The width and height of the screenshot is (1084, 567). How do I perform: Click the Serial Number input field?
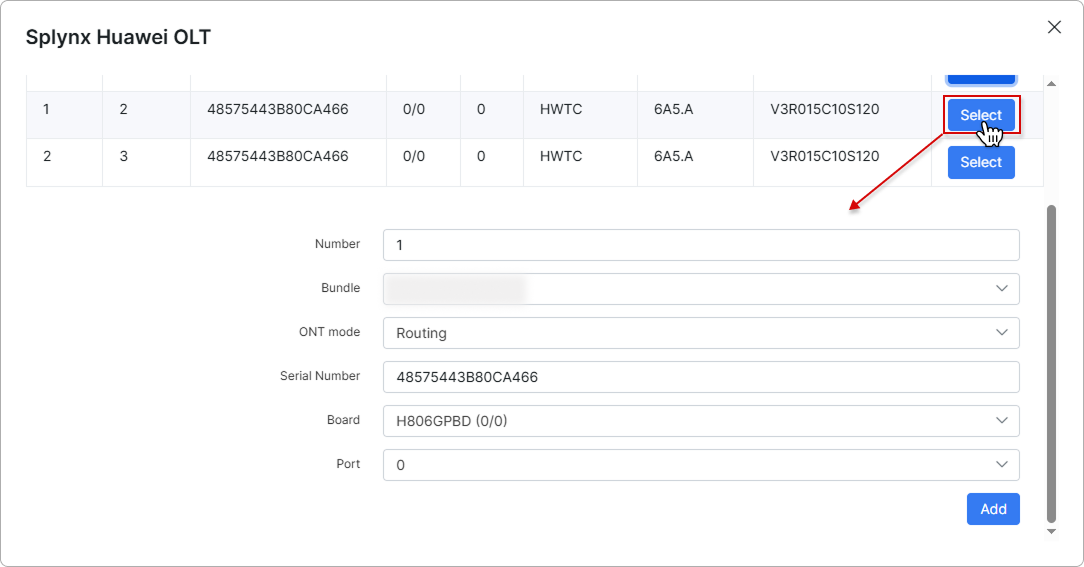pyautogui.click(x=701, y=377)
